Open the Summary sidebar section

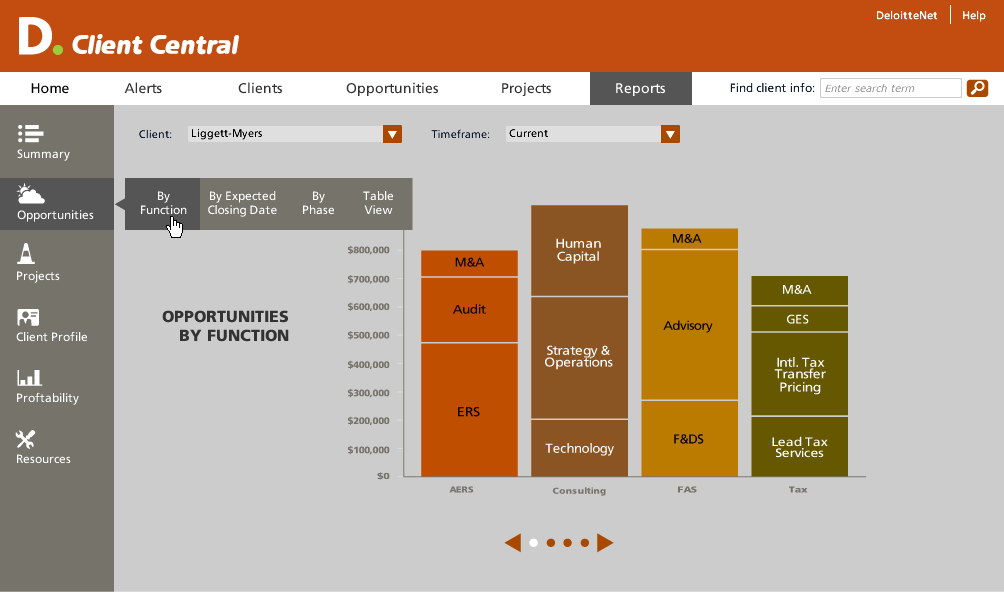[x=43, y=142]
